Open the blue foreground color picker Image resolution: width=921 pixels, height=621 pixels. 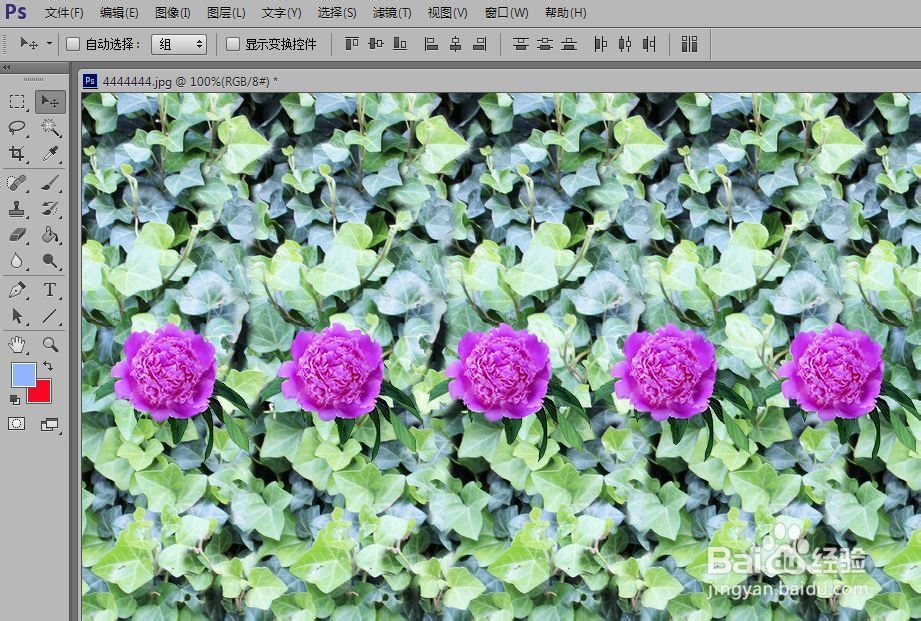click(x=23, y=374)
